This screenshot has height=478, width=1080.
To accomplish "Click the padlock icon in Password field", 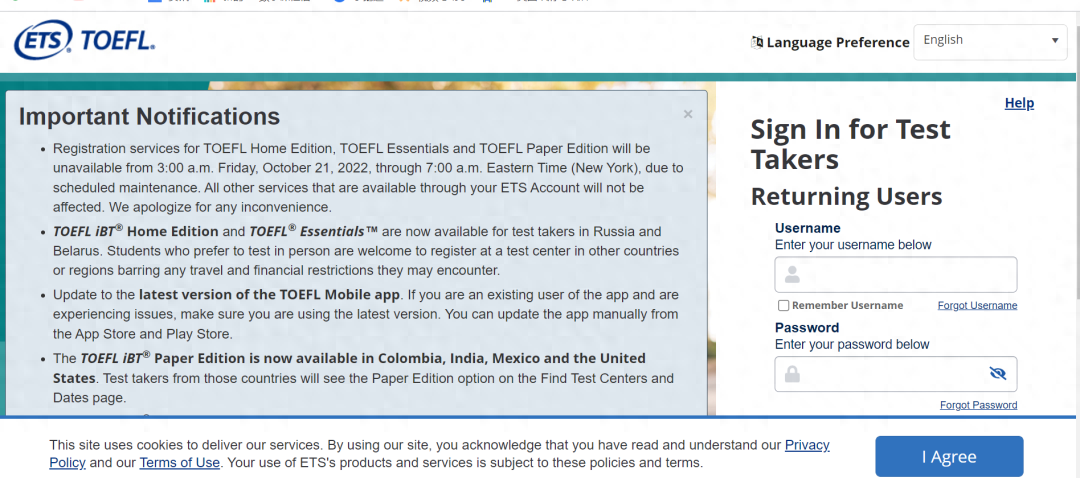I will [792, 374].
